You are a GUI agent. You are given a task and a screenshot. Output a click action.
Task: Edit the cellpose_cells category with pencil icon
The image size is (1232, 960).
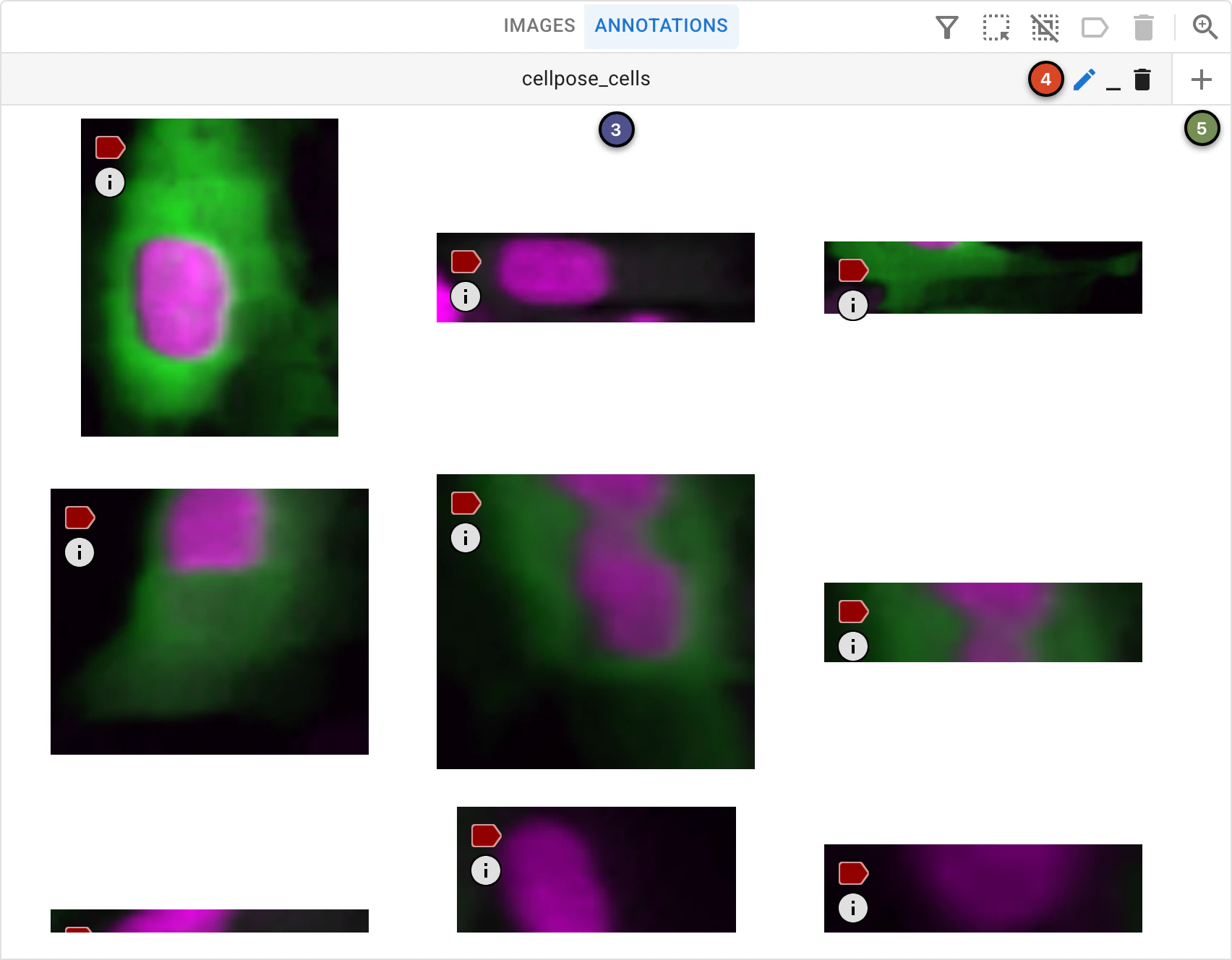tap(1085, 80)
